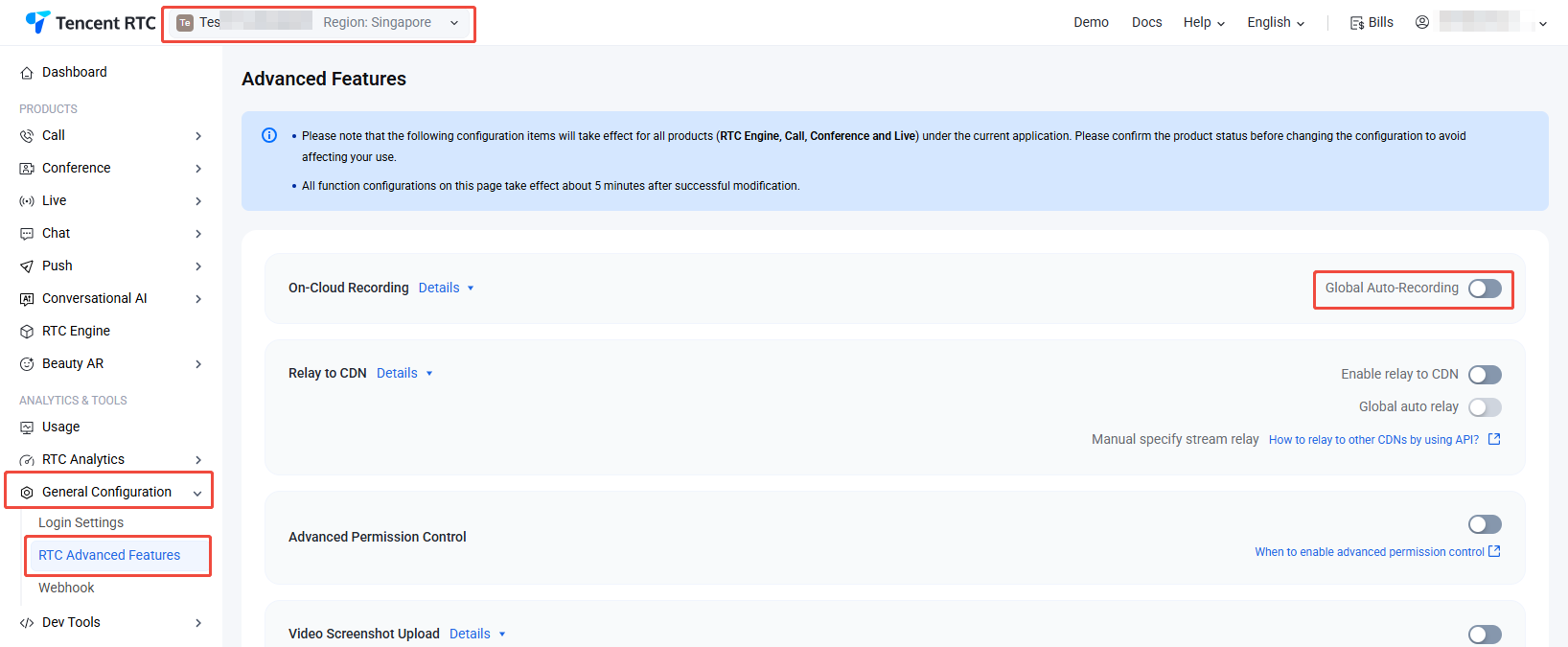Viewport: 1568px width, 647px height.
Task: Open Login Settings submenu item
Action: pos(81,522)
